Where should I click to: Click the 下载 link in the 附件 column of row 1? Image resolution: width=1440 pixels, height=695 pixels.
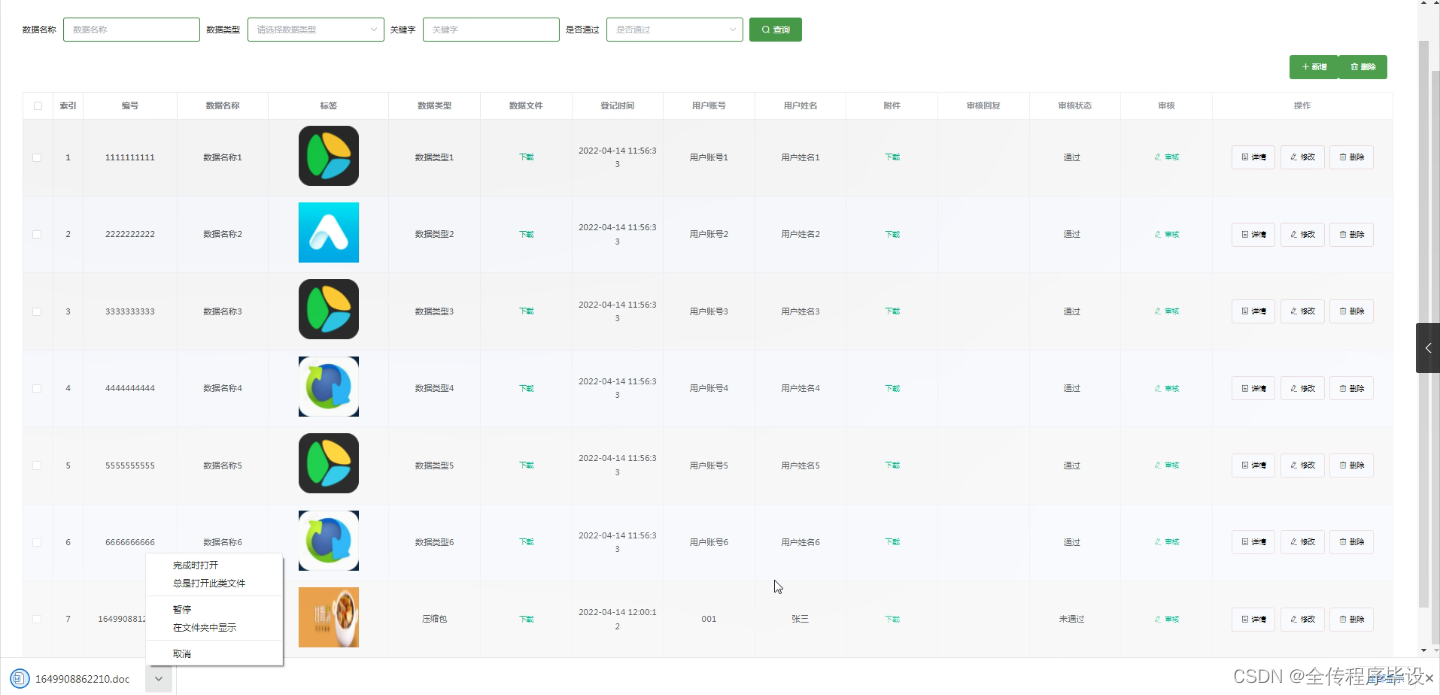[891, 156]
